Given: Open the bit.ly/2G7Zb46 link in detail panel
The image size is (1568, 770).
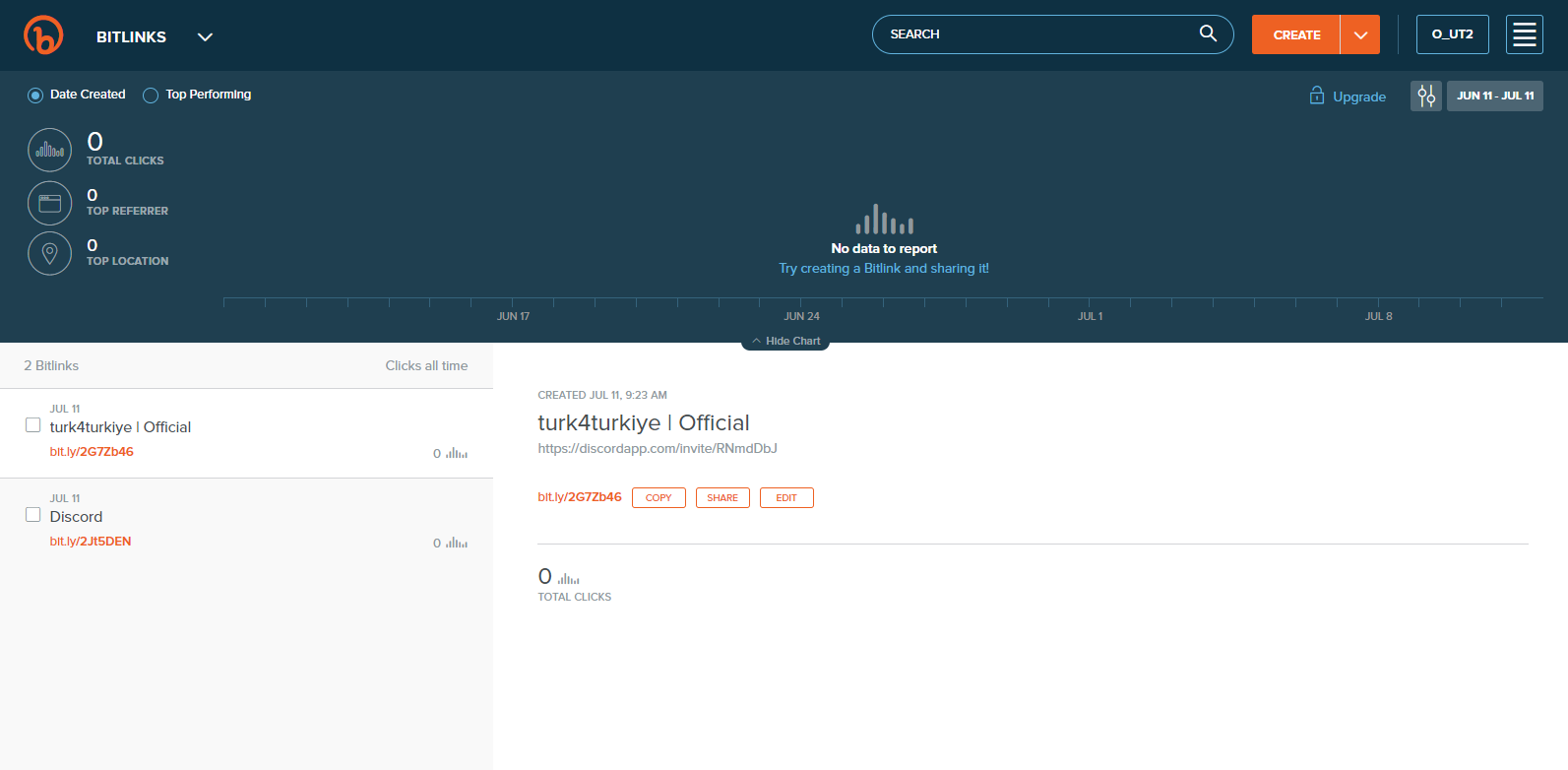Looking at the screenshot, I should [x=580, y=497].
